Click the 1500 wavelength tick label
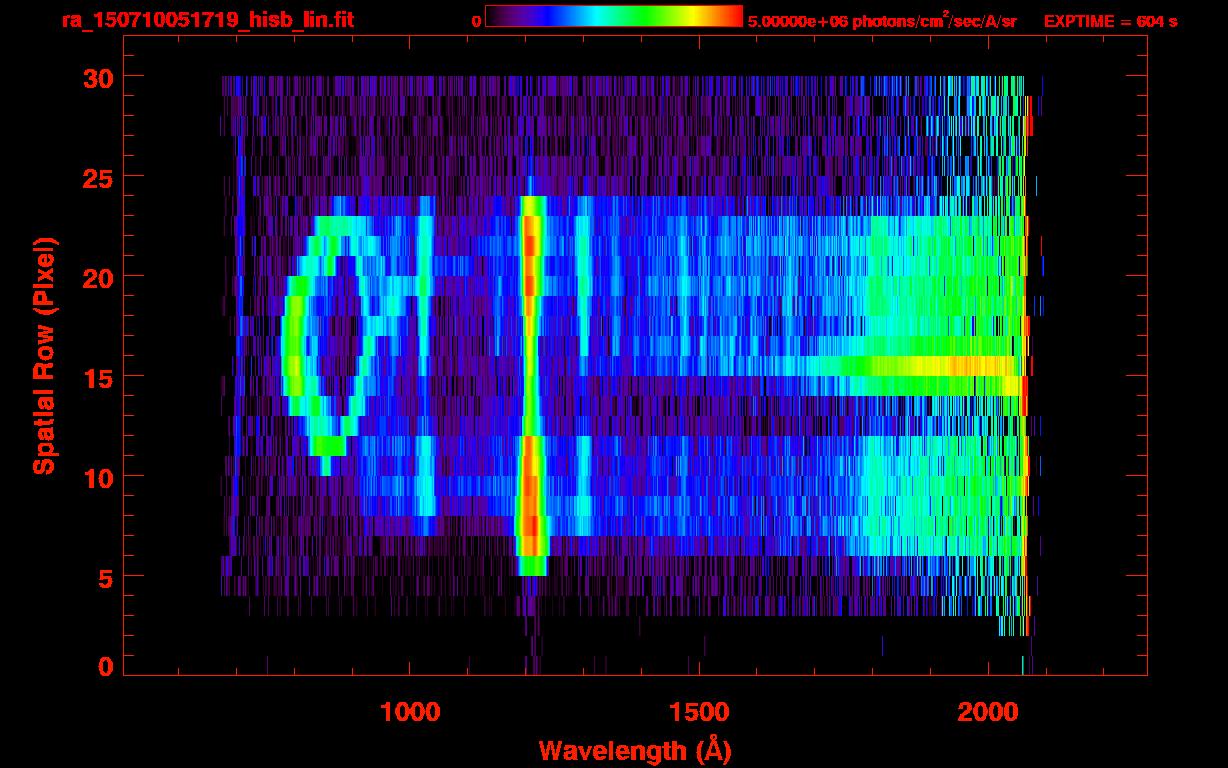 (x=699, y=712)
